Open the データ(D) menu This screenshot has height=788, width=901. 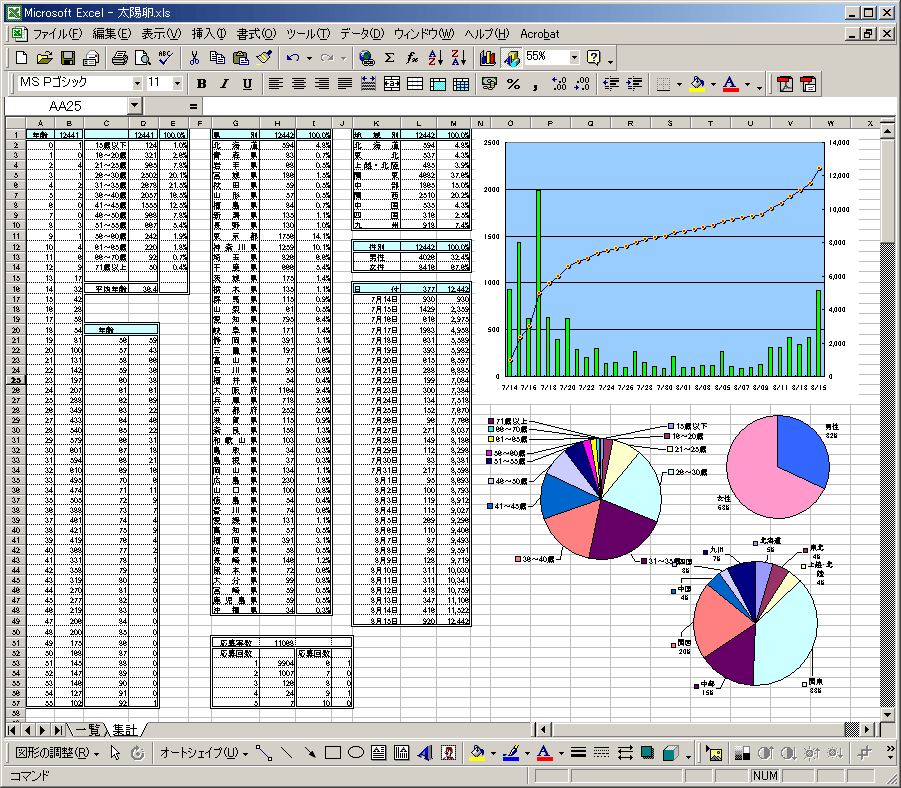[362, 34]
